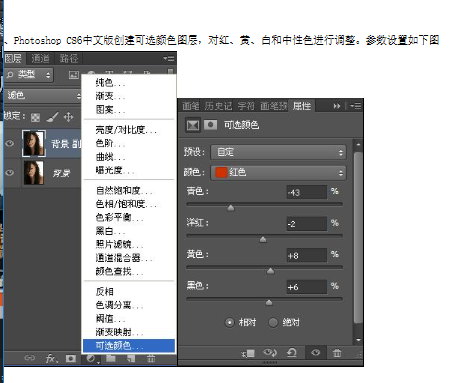Viewport: 460px width, 383px height.
Task: Delete layer via Layers panel trash icon
Action: [x=151, y=358]
